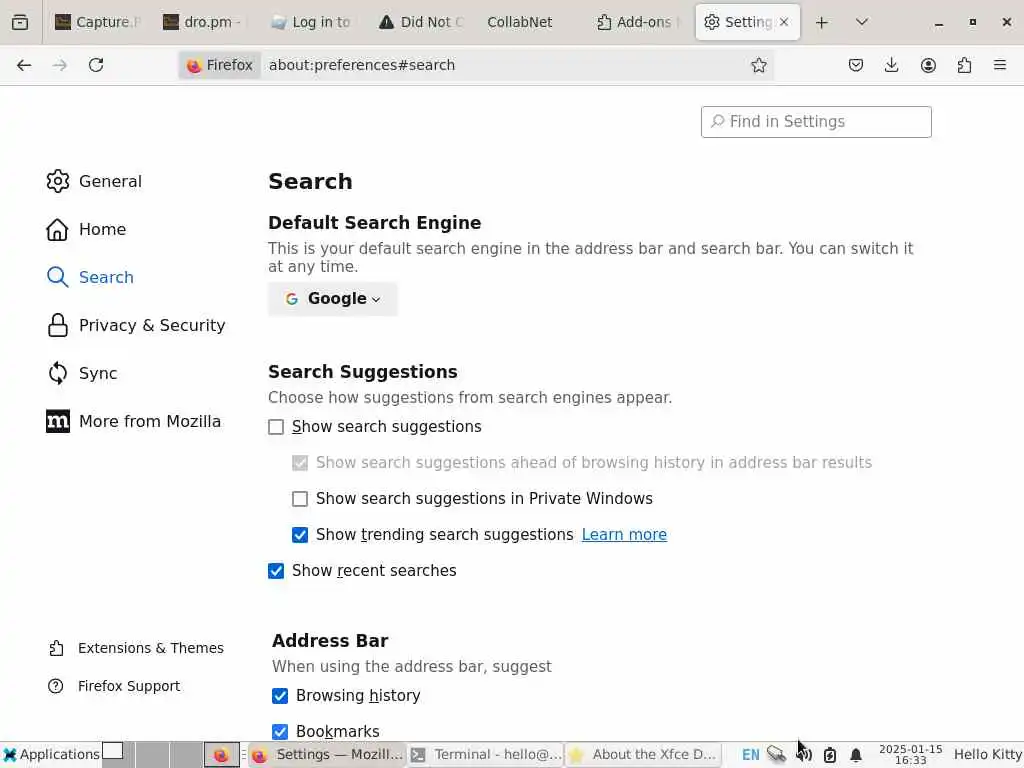The image size is (1024, 768).
Task: Toggle suggestions in Private Windows checkbox
Action: [x=300, y=499]
